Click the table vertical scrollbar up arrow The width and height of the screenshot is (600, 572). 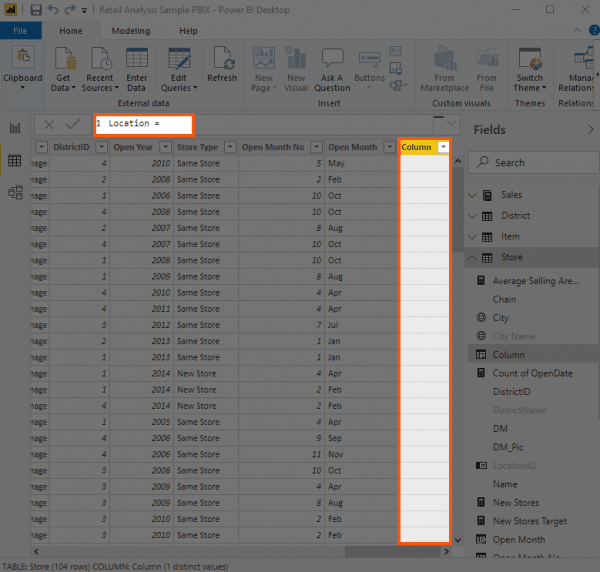pyautogui.click(x=458, y=161)
